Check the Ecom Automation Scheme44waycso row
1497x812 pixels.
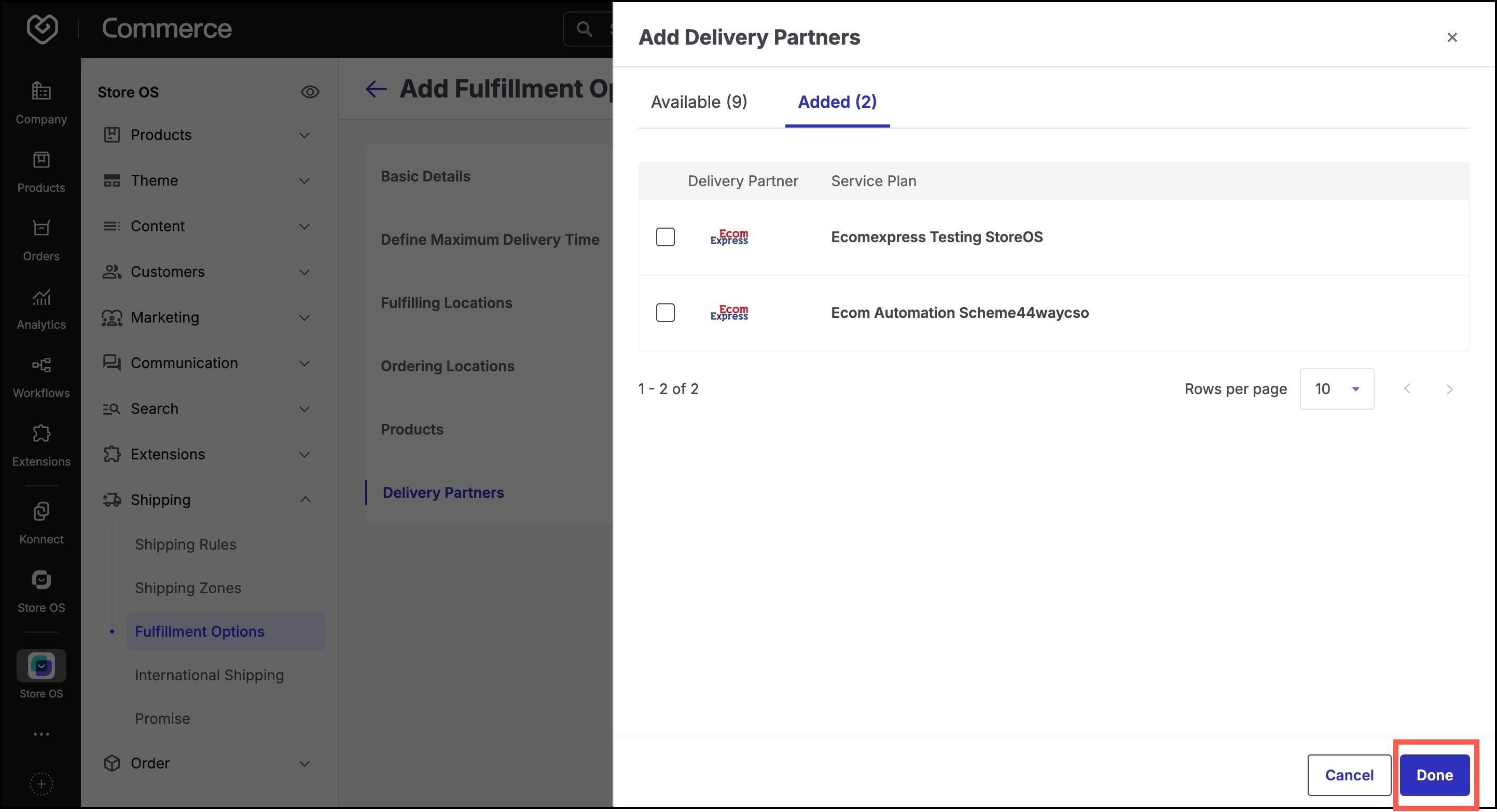coord(666,313)
